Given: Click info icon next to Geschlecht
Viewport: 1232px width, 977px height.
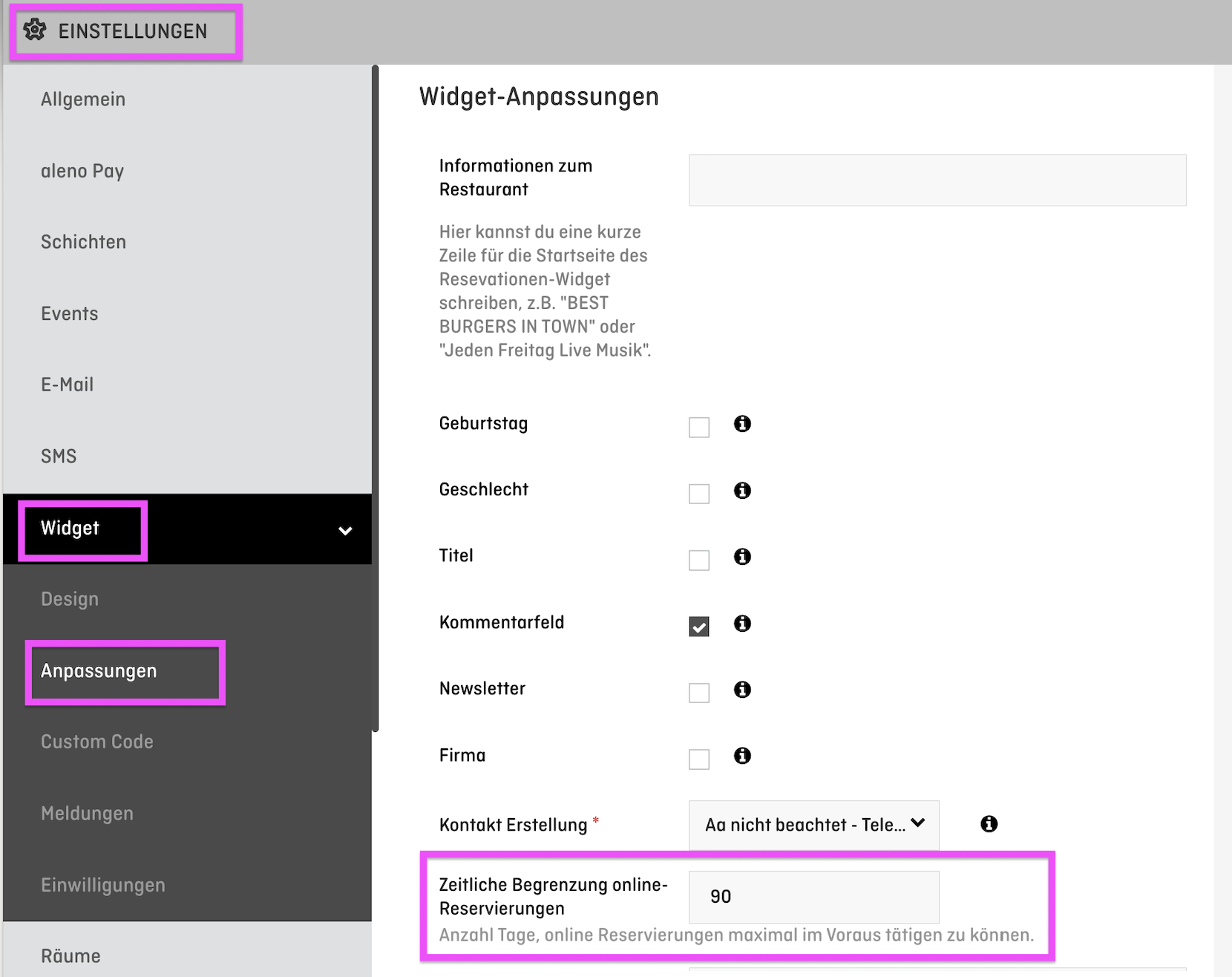Looking at the screenshot, I should [x=742, y=490].
